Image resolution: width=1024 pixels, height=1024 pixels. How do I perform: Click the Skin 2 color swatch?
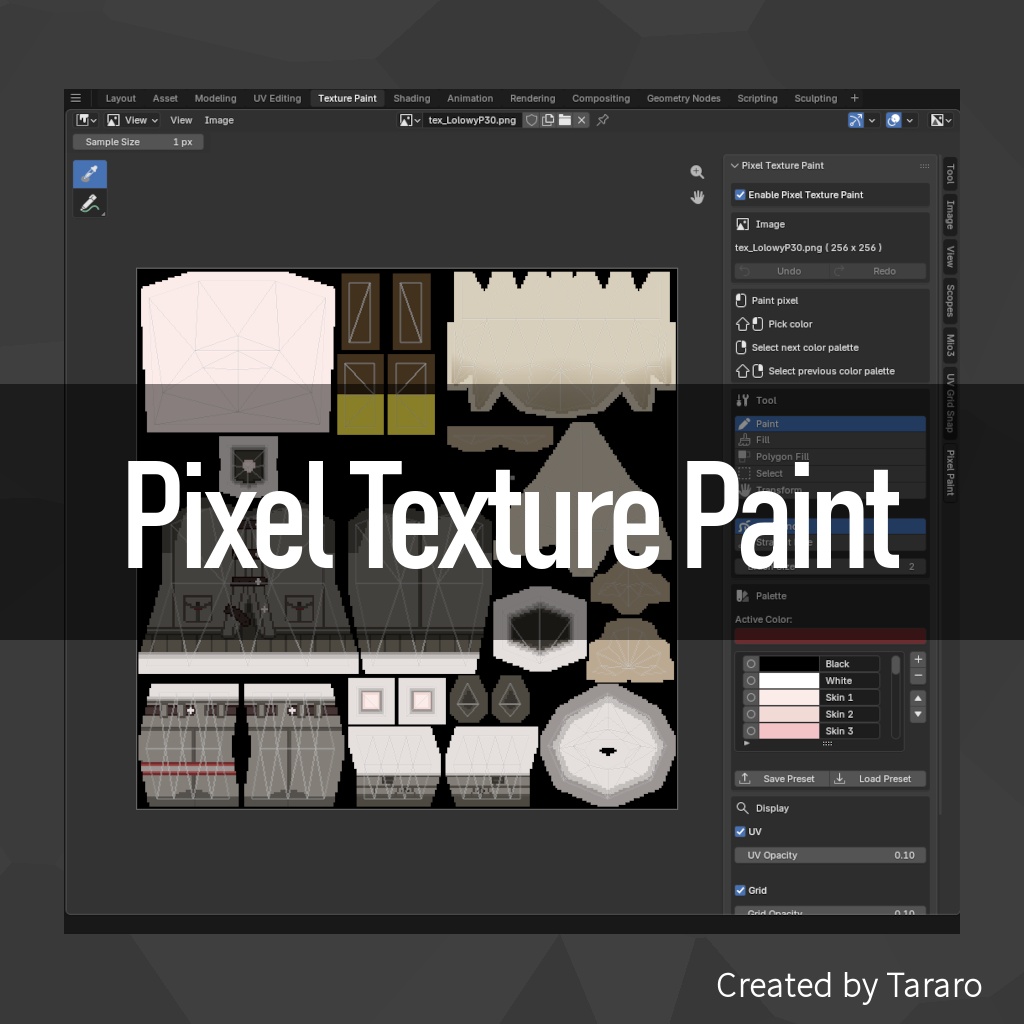point(789,714)
